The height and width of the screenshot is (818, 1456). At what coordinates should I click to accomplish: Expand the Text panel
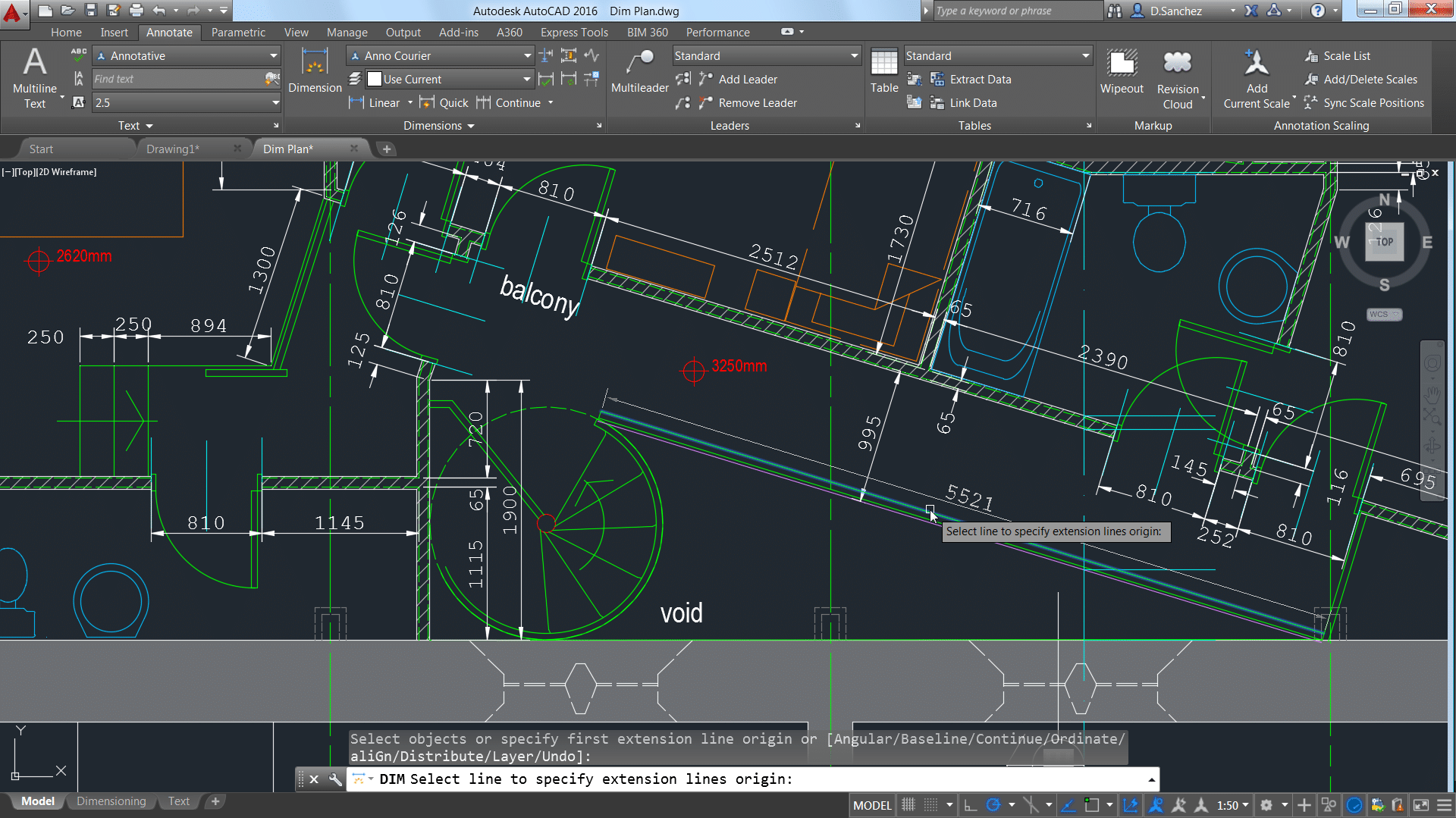coord(136,125)
